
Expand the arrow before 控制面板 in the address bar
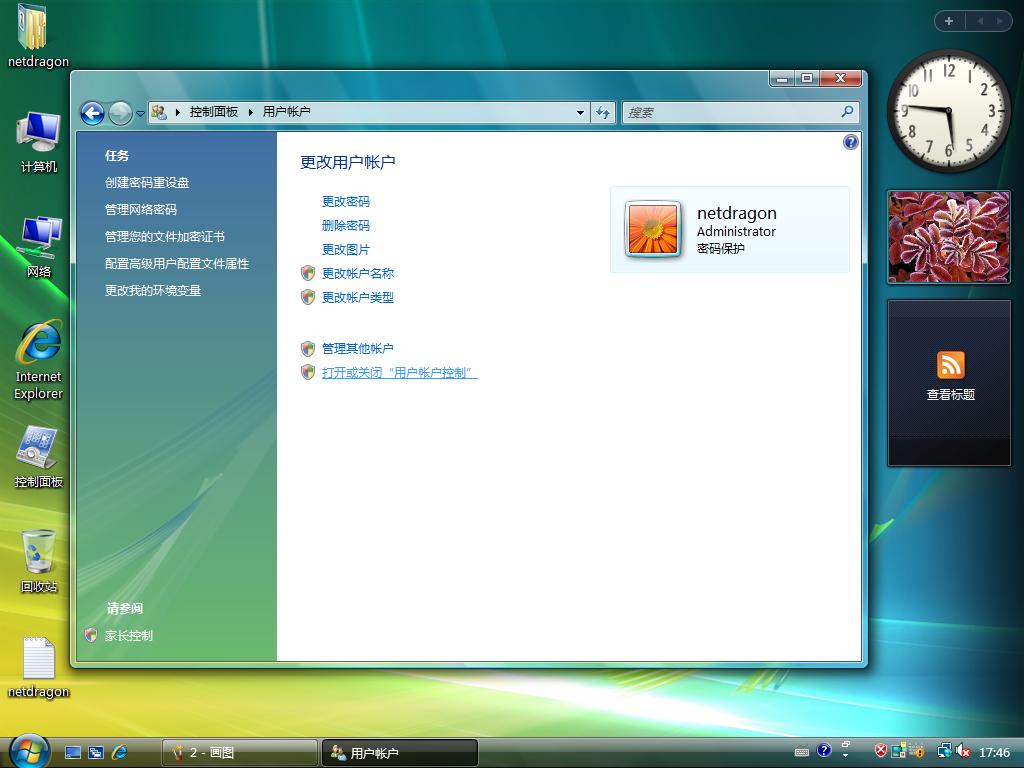[x=178, y=112]
